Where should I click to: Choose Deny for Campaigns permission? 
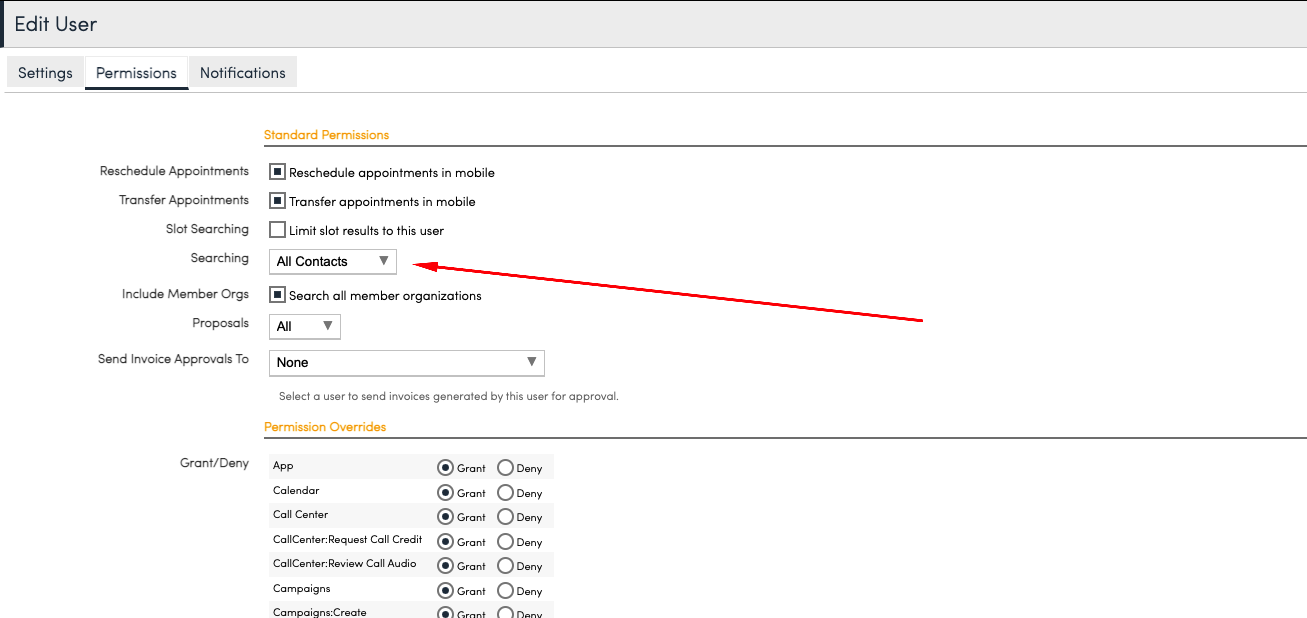point(505,591)
